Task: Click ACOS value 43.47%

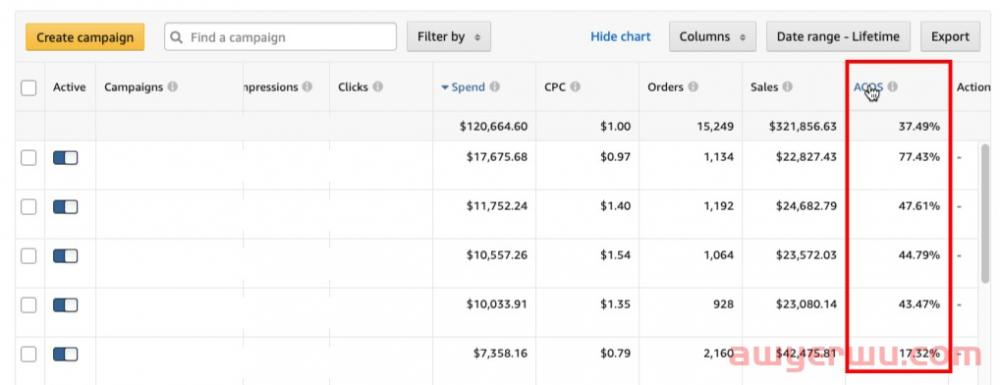Action: pos(919,304)
